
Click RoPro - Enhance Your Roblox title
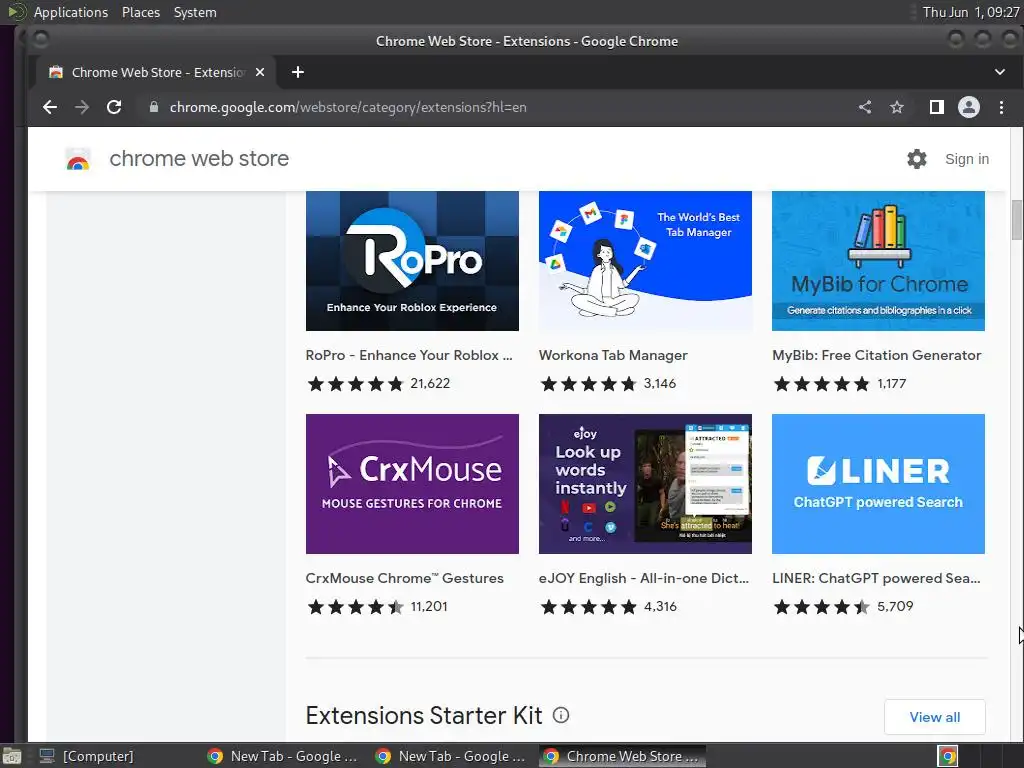pyautogui.click(x=409, y=355)
